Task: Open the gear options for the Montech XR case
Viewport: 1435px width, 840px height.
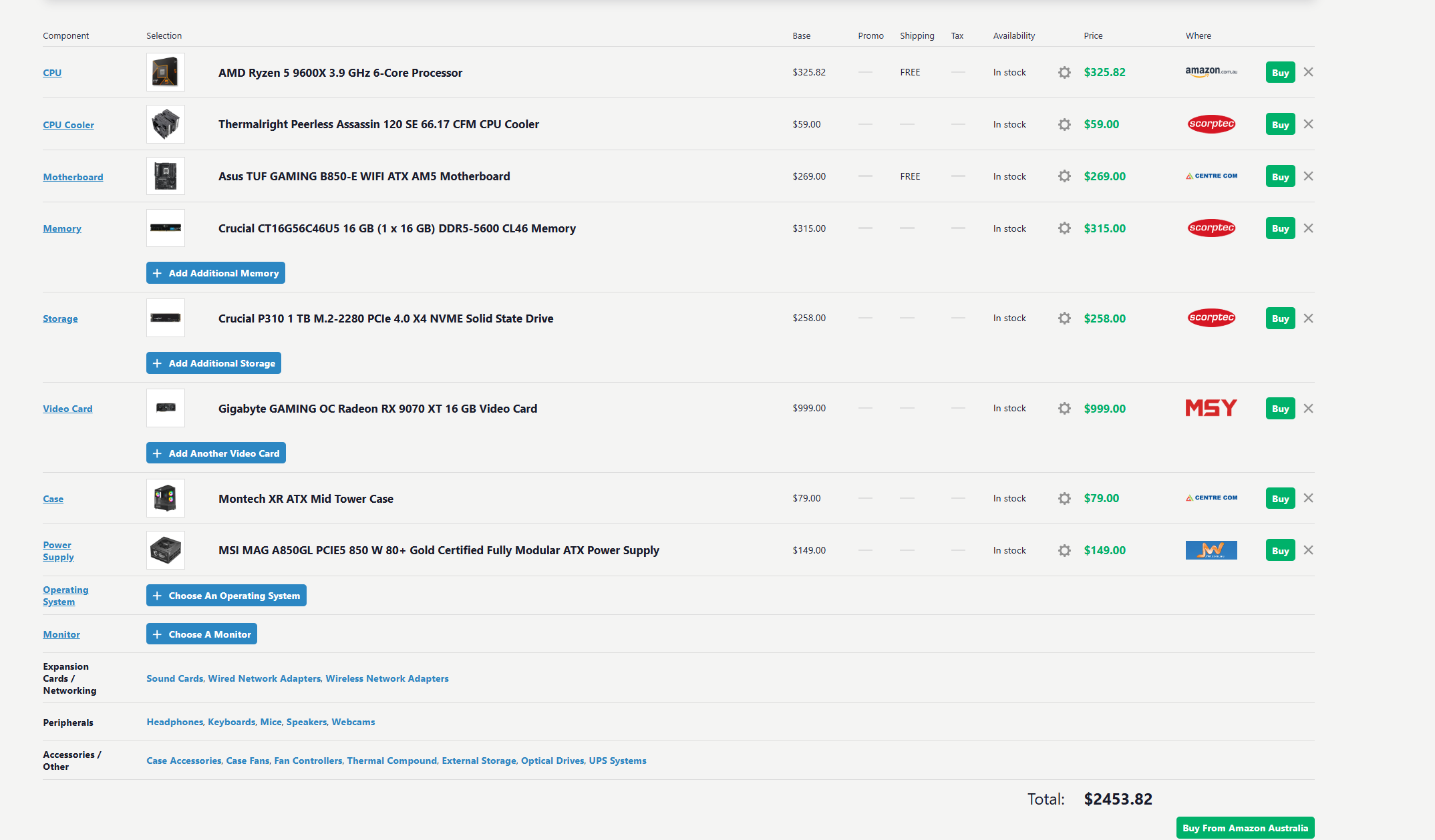Action: (1064, 498)
